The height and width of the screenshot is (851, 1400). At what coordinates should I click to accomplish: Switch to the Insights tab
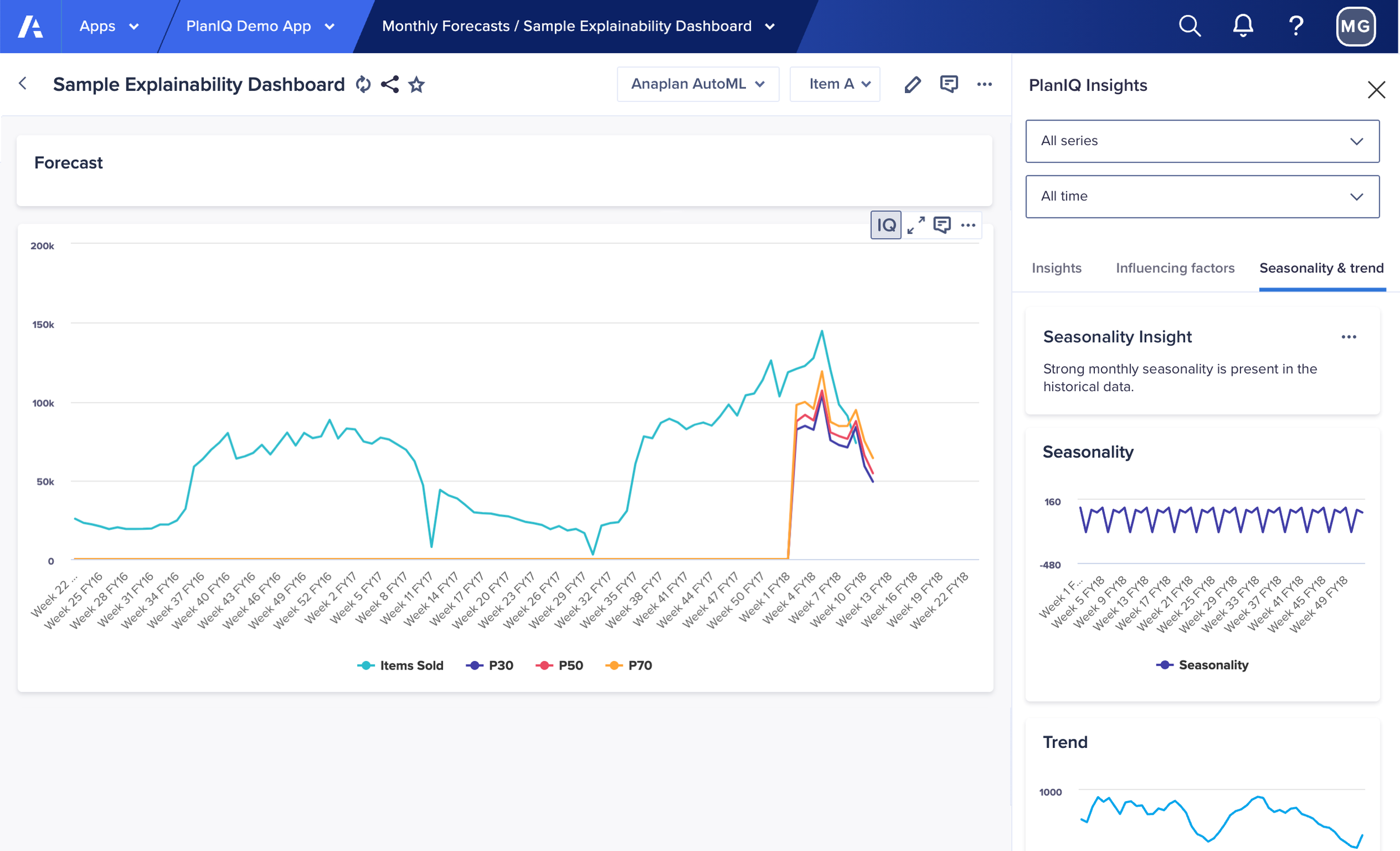(x=1056, y=268)
